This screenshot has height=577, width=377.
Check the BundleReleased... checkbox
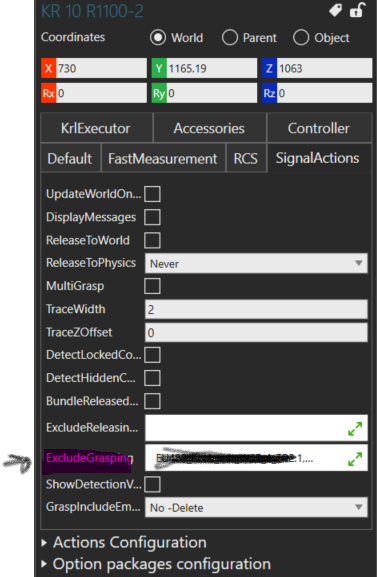click(152, 401)
